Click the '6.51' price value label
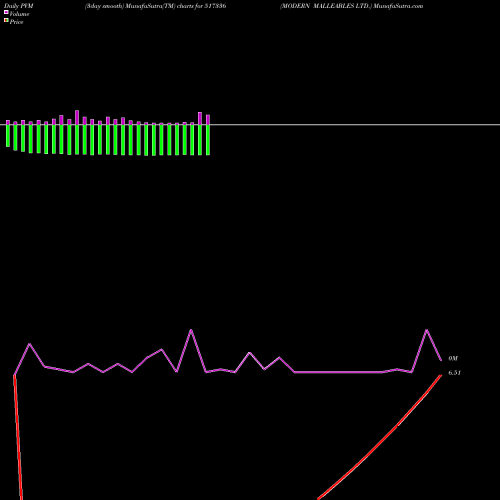The height and width of the screenshot is (500, 500). pos(454,373)
